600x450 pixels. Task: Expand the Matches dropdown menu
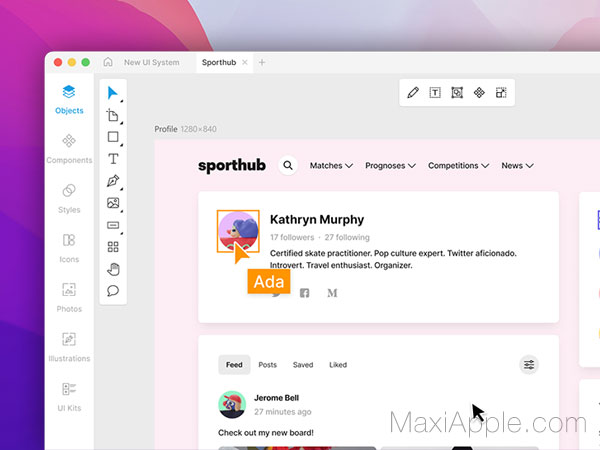point(331,166)
